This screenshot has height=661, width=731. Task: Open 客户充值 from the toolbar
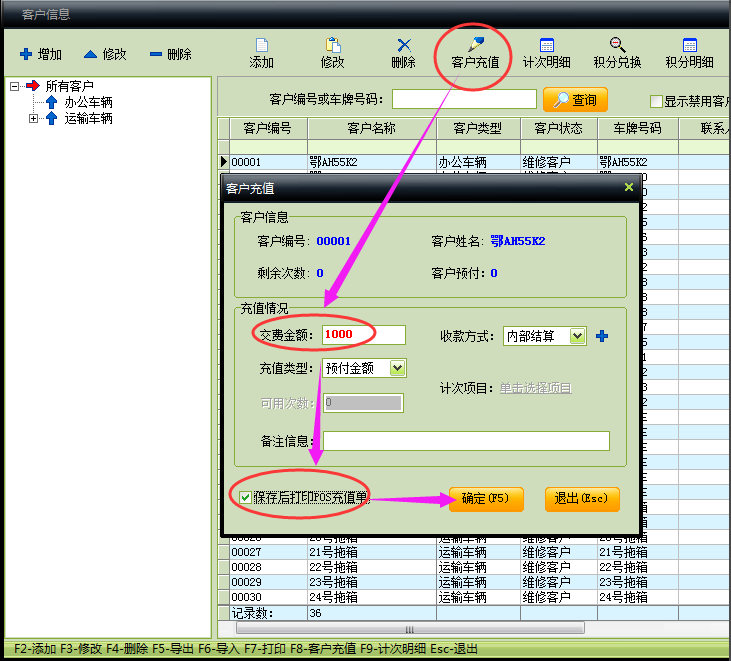[474, 53]
